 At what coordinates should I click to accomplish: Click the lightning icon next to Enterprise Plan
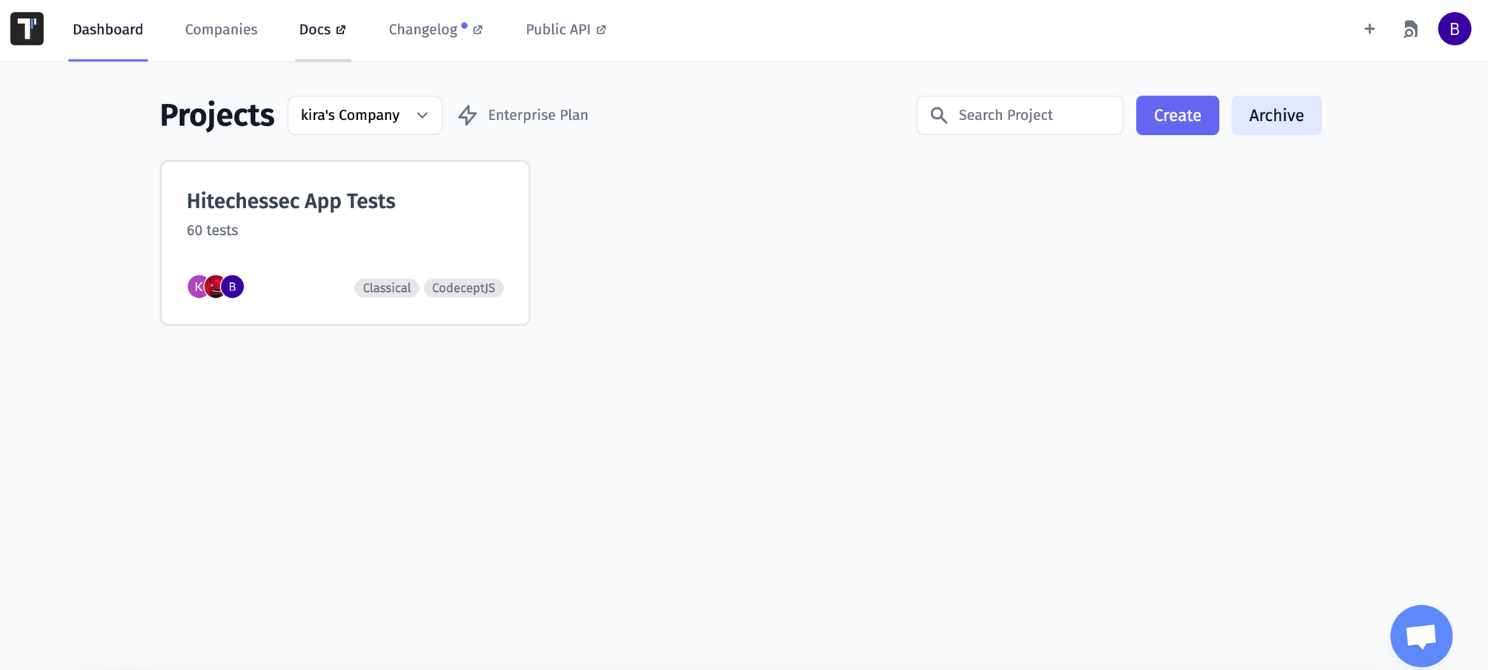[467, 115]
